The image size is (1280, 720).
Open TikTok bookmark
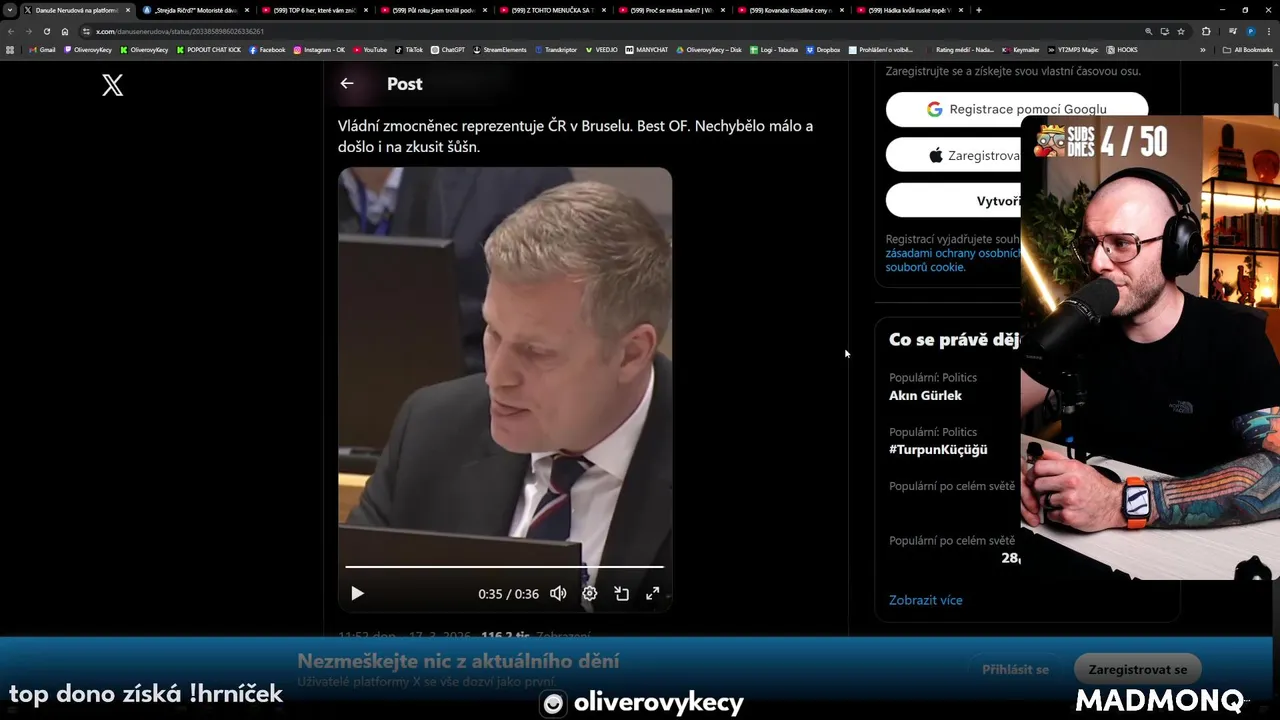tap(409, 49)
